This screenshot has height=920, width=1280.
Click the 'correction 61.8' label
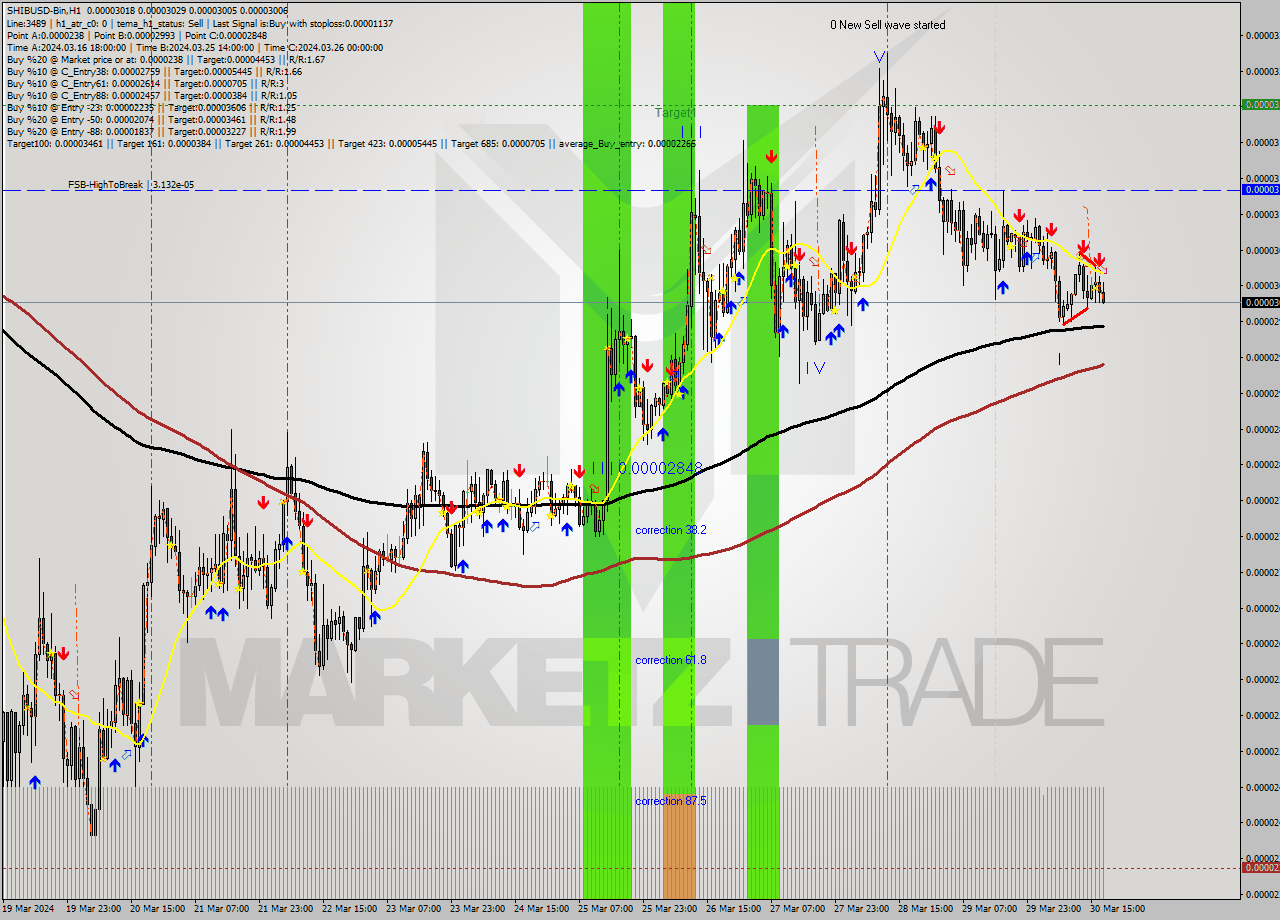tap(671, 660)
